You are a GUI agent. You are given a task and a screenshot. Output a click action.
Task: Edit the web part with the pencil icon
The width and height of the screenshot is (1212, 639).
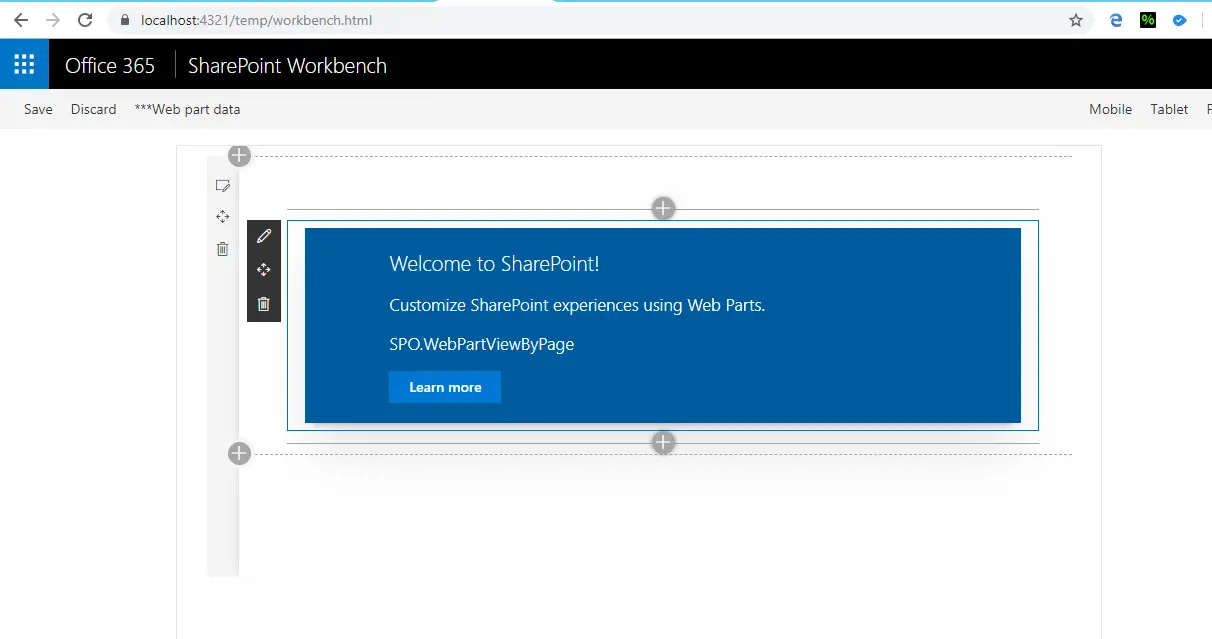coord(264,236)
